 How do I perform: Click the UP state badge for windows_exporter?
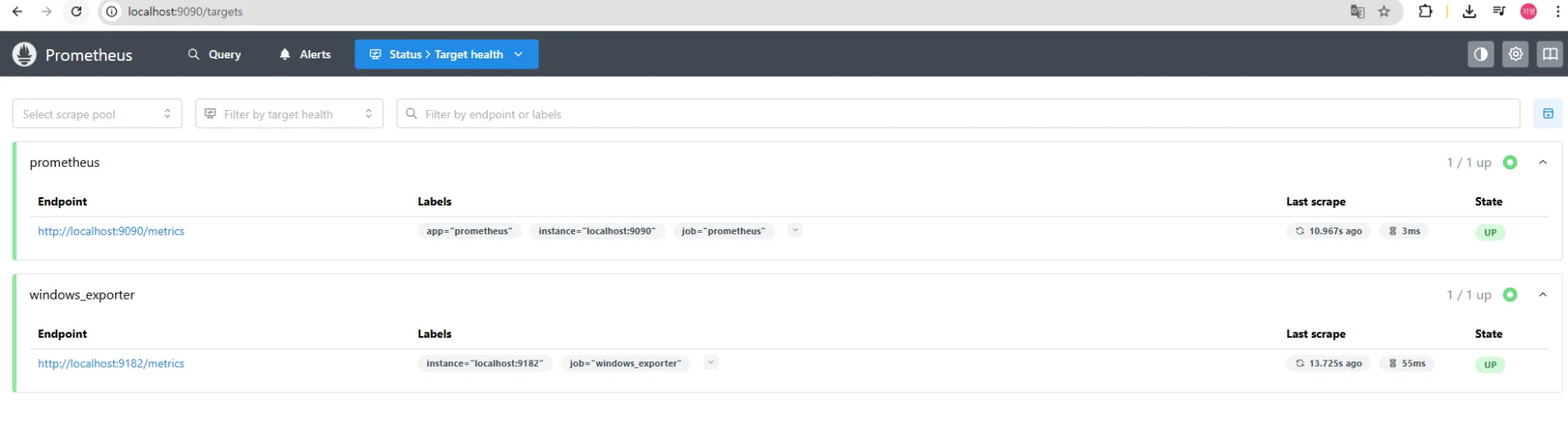[x=1490, y=365]
